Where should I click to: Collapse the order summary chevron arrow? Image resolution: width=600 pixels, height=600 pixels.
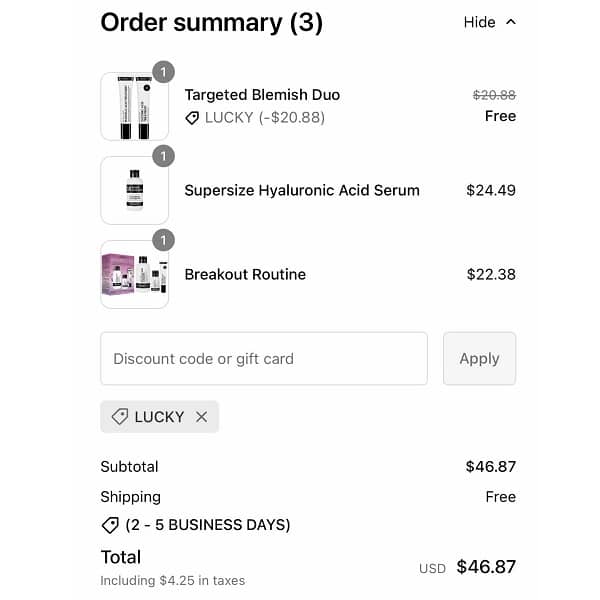click(x=511, y=22)
